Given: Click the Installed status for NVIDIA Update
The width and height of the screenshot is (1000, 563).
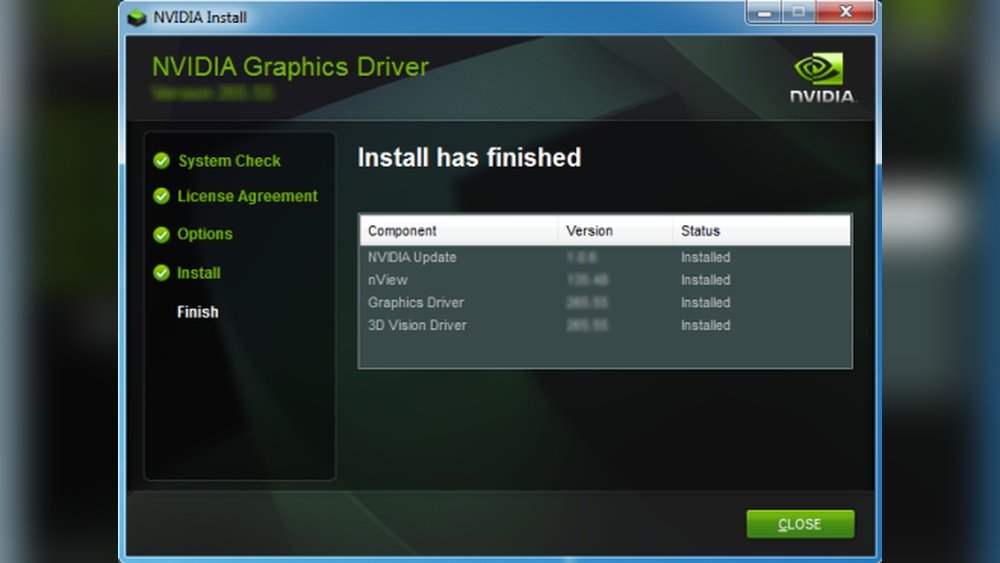Looking at the screenshot, I should coord(705,257).
